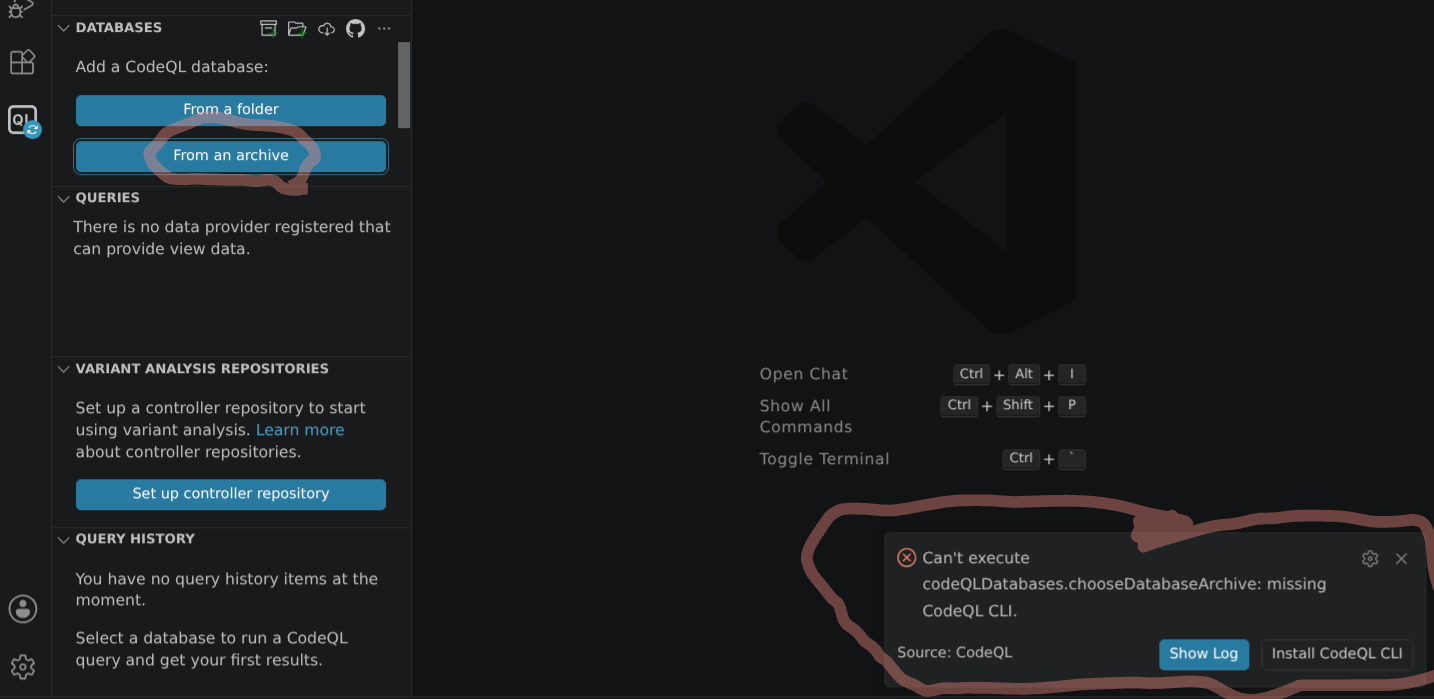Download database from GitHub icon
Image resolution: width=1434 pixels, height=699 pixels.
tap(355, 28)
